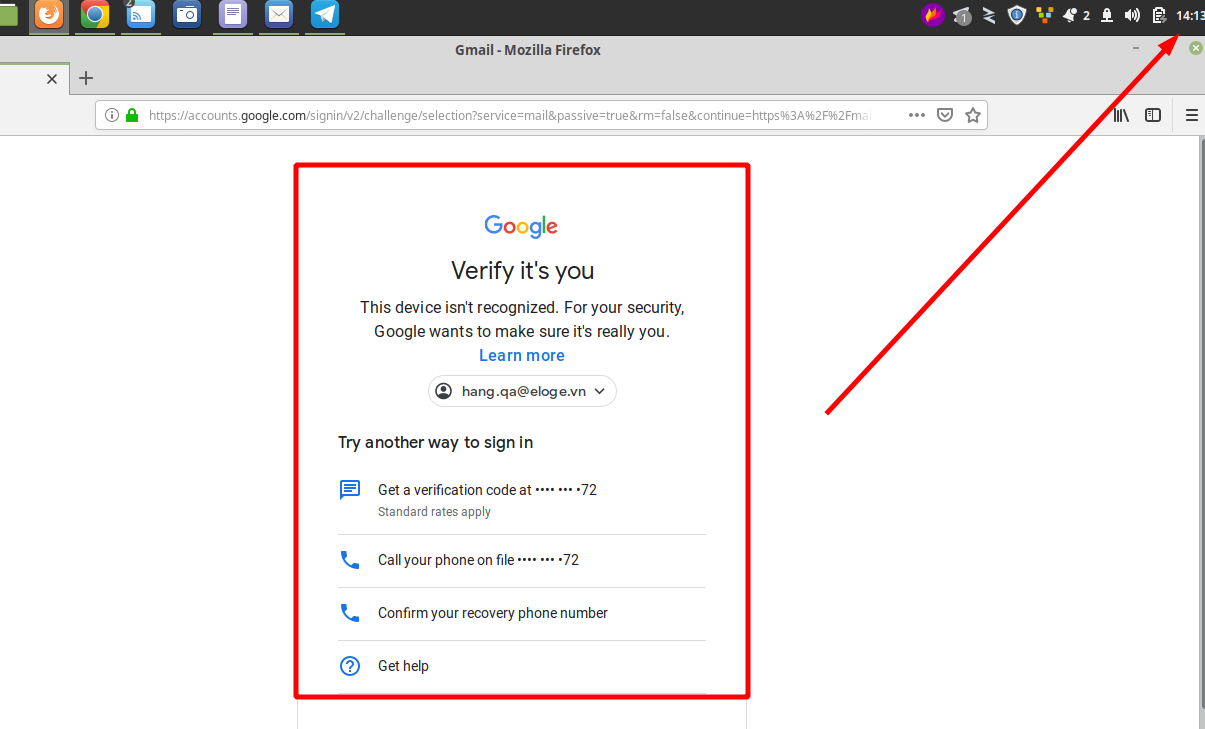Screen dimensions: 1205x729
Task: Show site information icon in address bar
Action: [112, 115]
